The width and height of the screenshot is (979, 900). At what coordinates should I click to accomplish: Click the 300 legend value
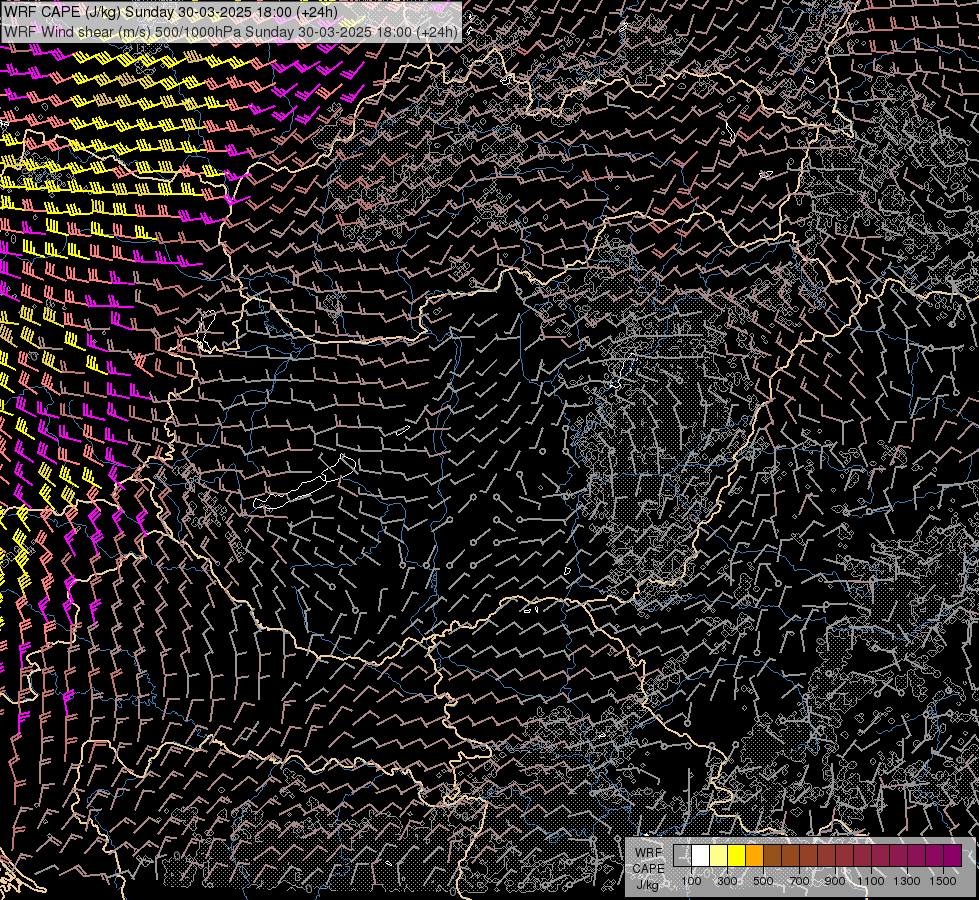point(727,881)
